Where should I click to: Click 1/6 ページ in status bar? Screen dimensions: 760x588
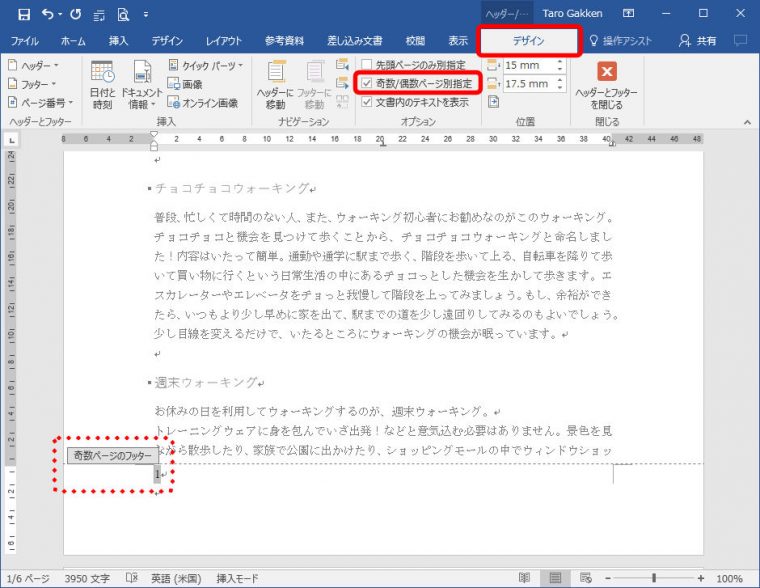coord(28,578)
